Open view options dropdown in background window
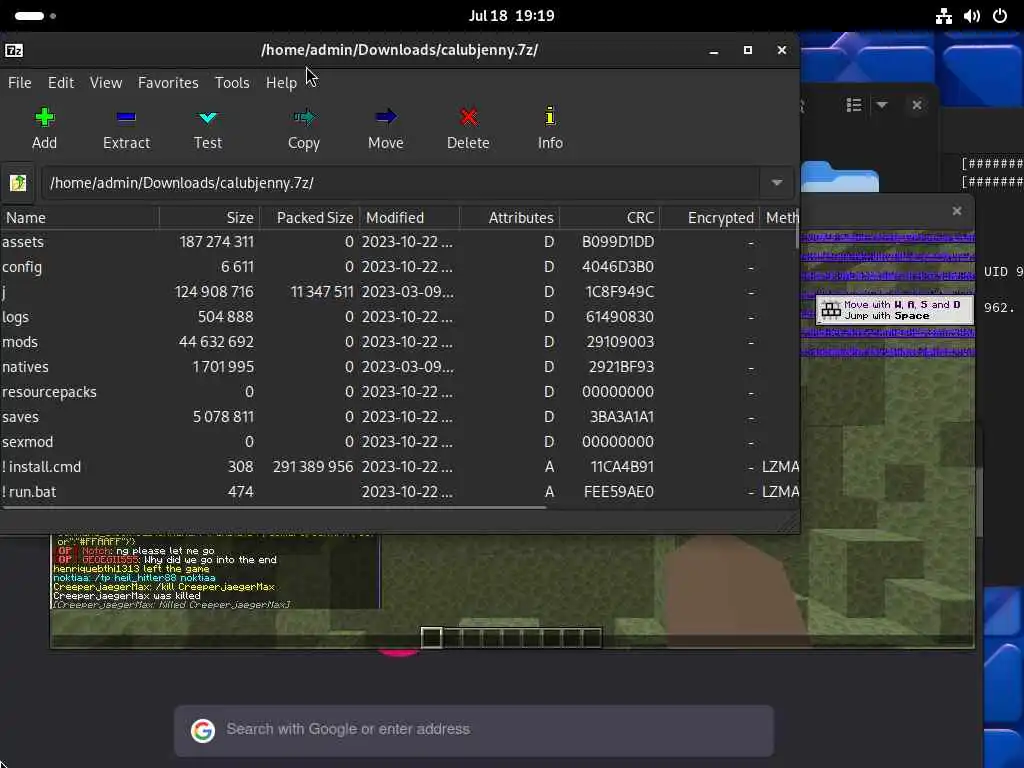 pyautogui.click(x=882, y=105)
